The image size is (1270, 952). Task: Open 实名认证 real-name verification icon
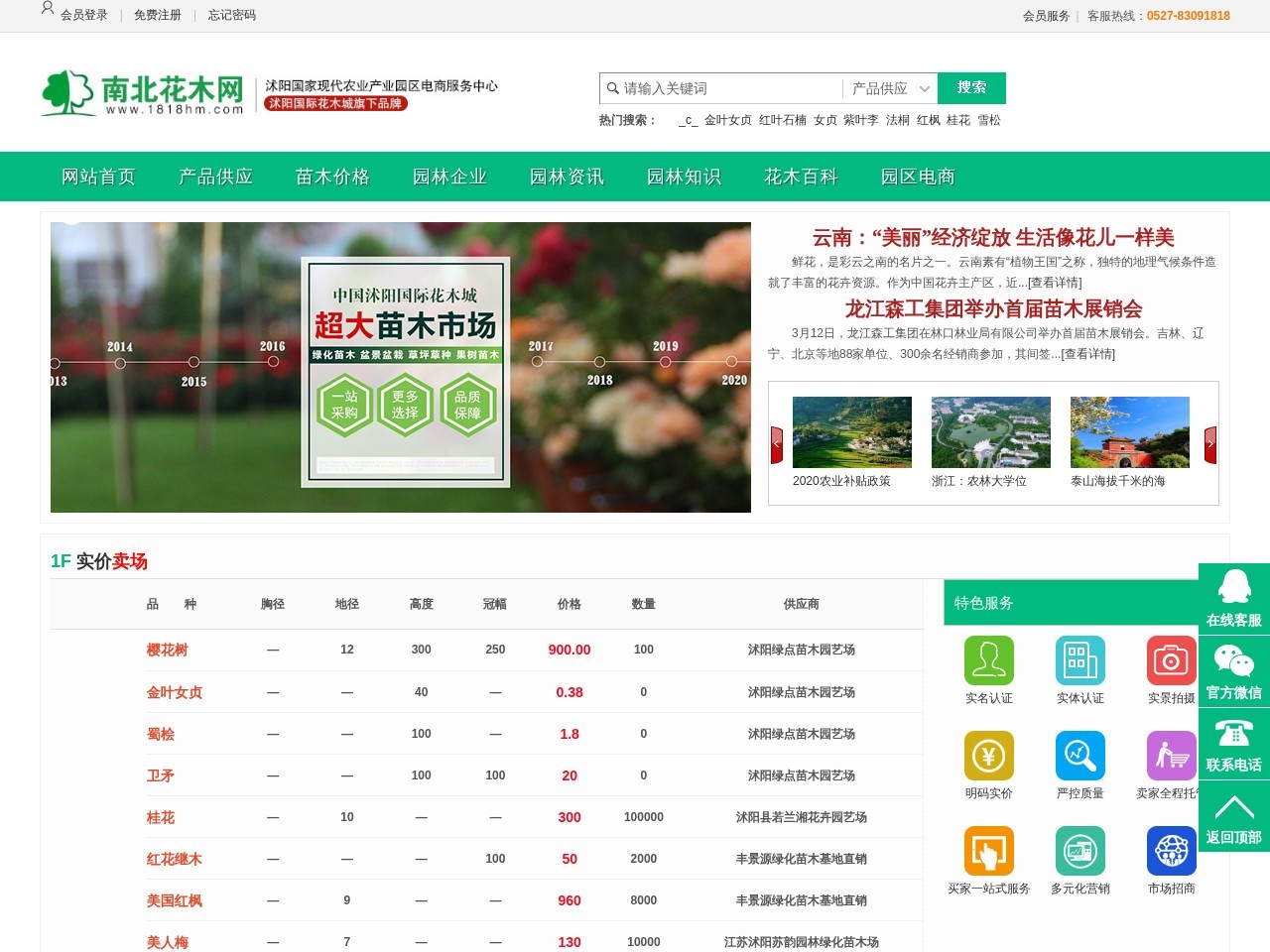(x=988, y=659)
